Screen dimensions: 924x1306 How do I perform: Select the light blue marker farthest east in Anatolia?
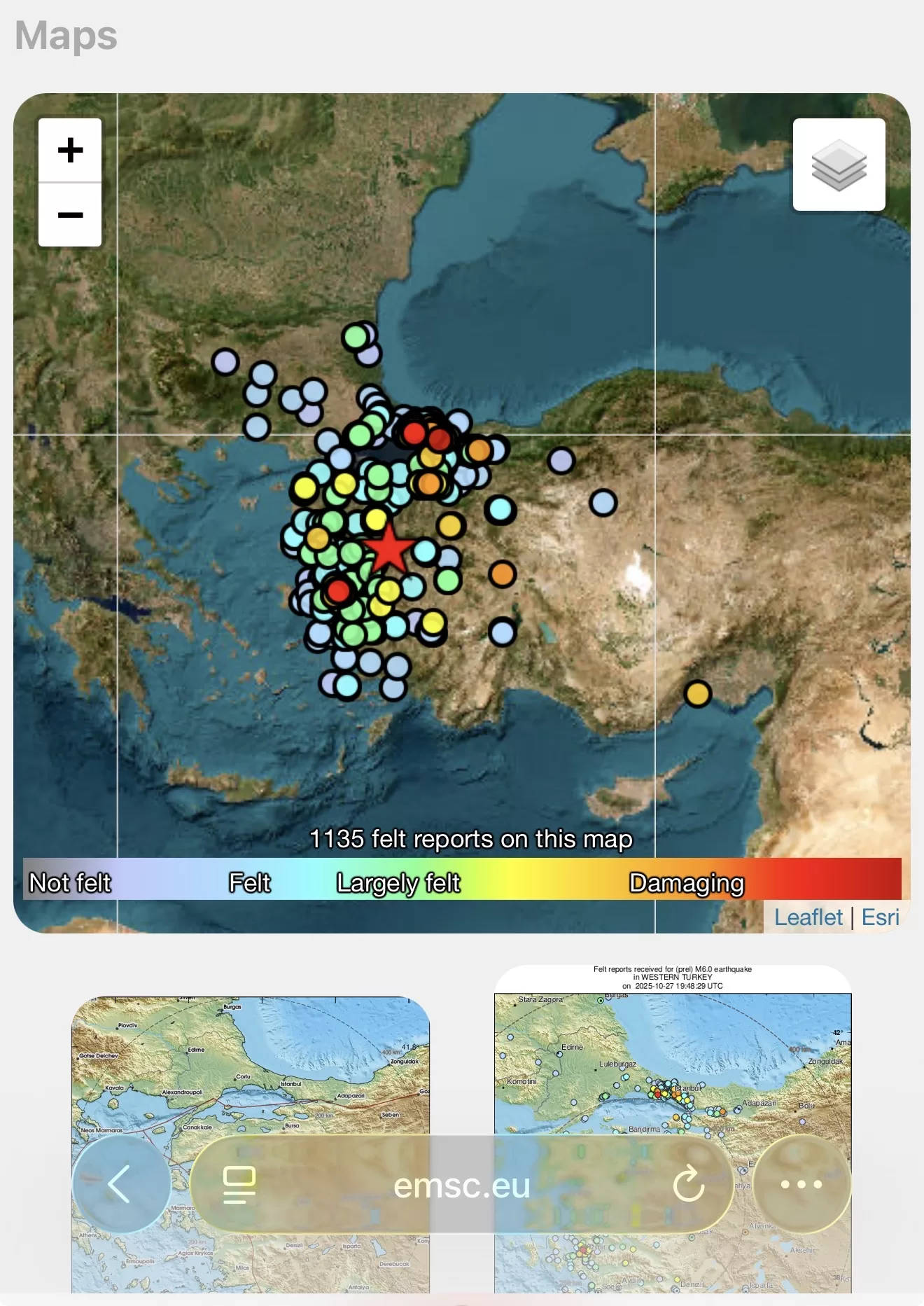click(603, 503)
